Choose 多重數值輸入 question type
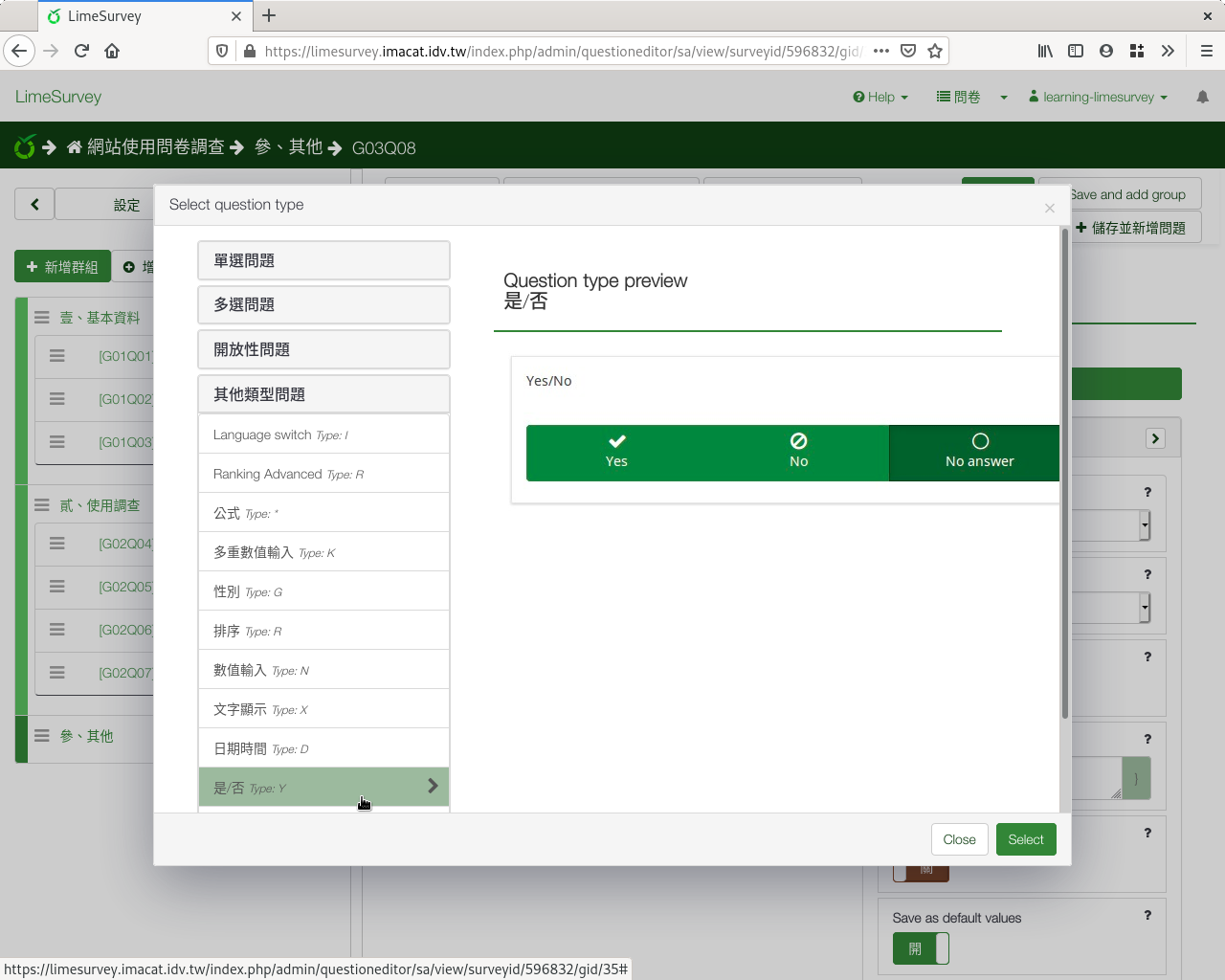The height and width of the screenshot is (980, 1225). 323,552
